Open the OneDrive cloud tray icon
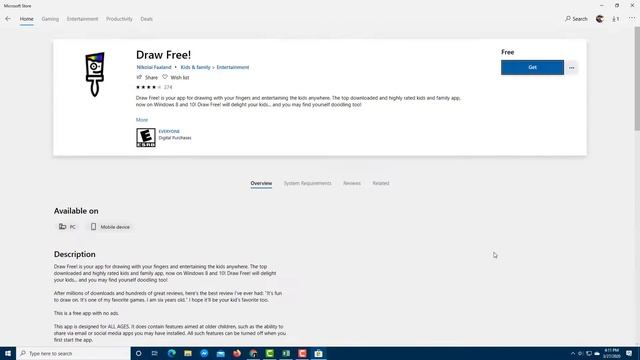Viewport: 640px width, 360px height. pyautogui.click(x=597, y=353)
